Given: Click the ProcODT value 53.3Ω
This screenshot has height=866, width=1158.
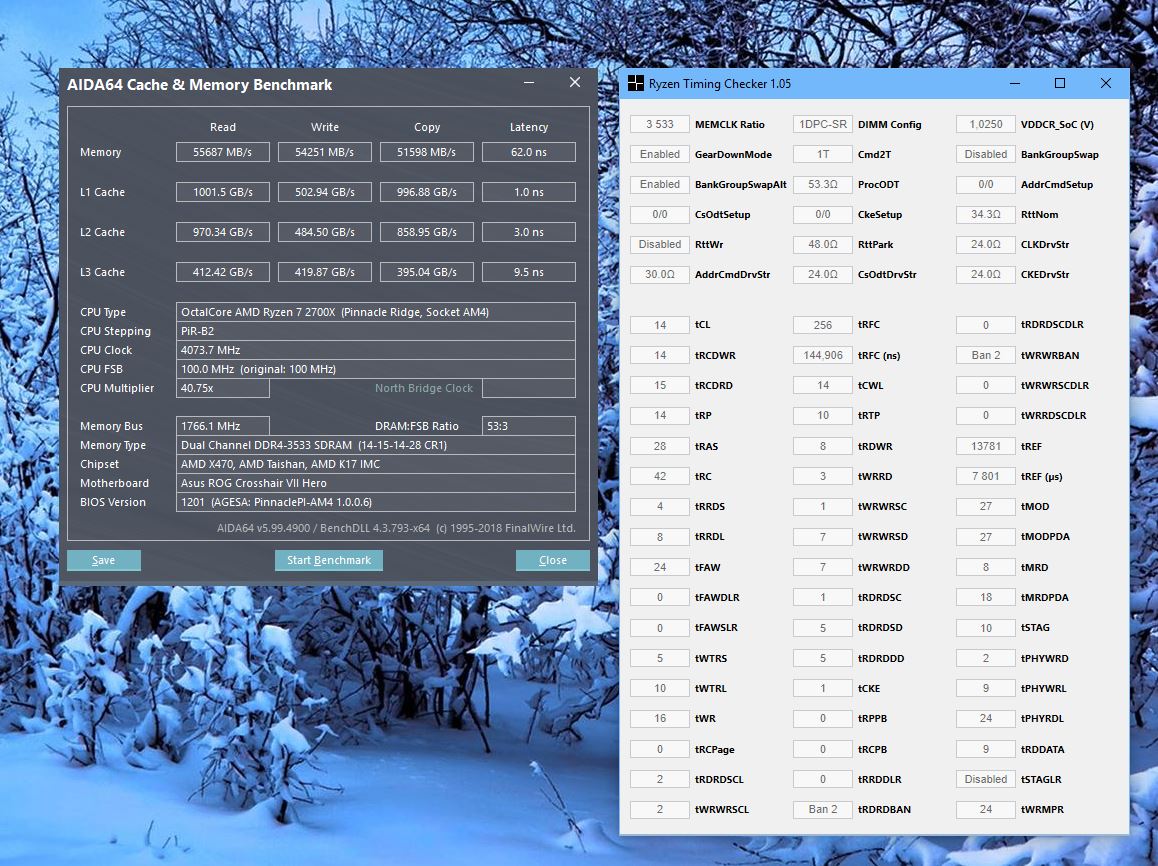Looking at the screenshot, I should [823, 185].
